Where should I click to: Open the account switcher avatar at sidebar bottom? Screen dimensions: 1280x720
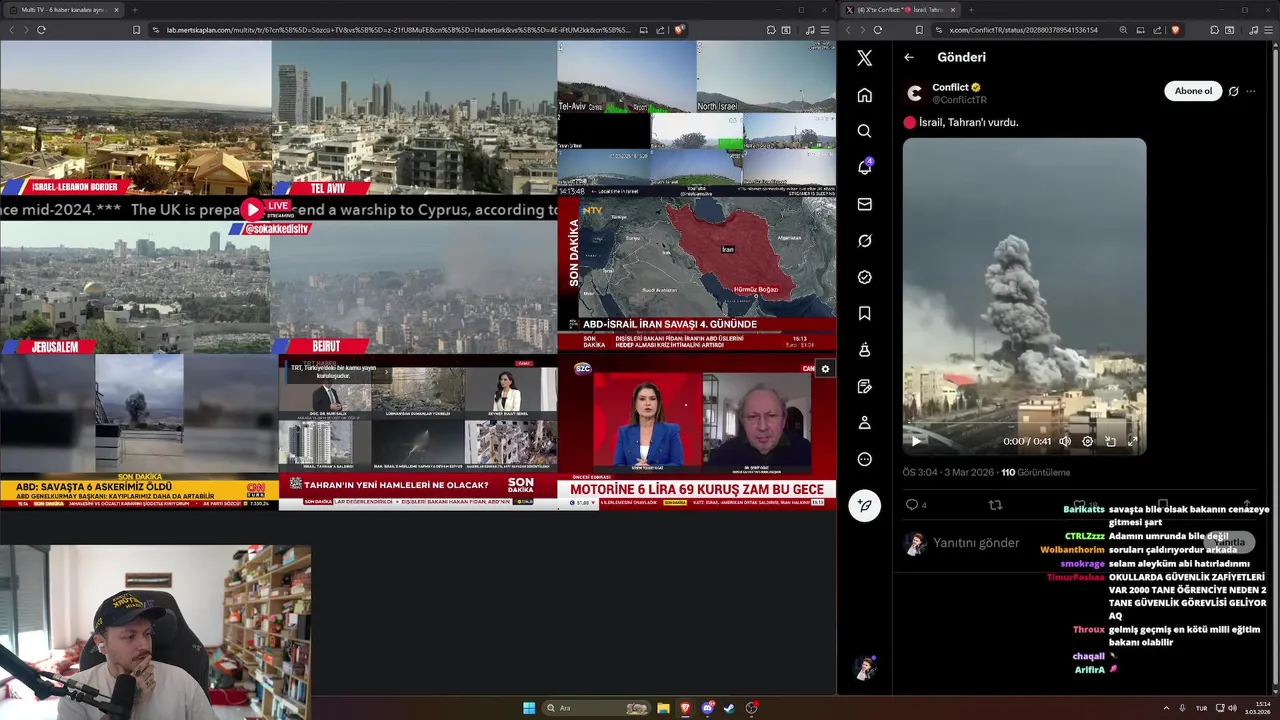(x=865, y=668)
